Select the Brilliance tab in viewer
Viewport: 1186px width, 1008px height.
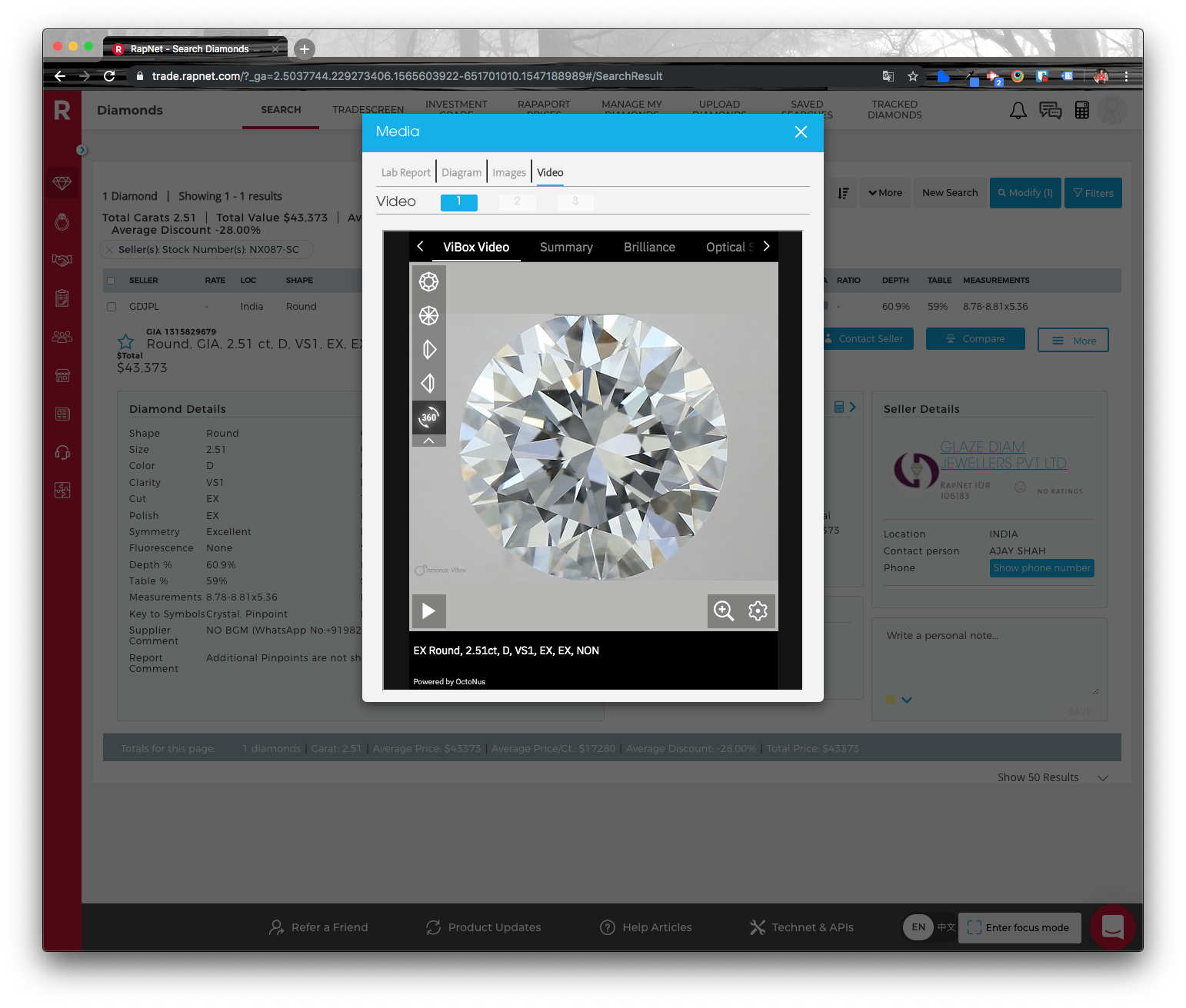650,248
